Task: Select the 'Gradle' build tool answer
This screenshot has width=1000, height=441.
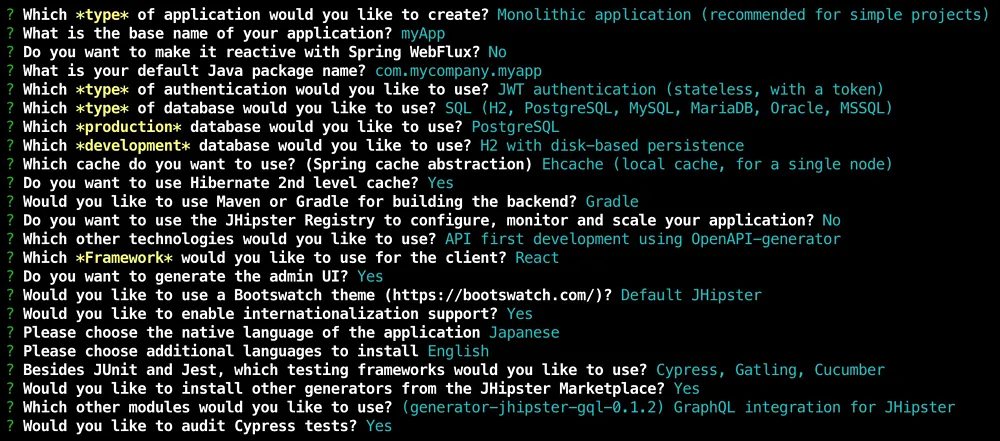Action: (x=612, y=202)
